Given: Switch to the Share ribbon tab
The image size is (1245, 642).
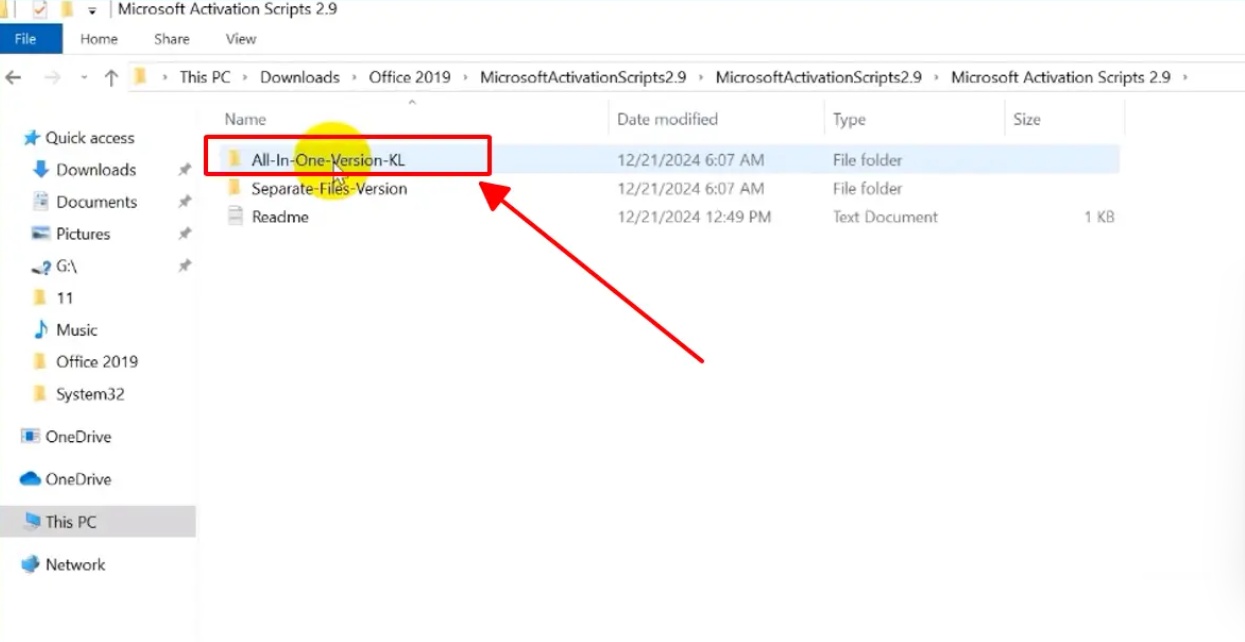Looking at the screenshot, I should [x=172, y=39].
